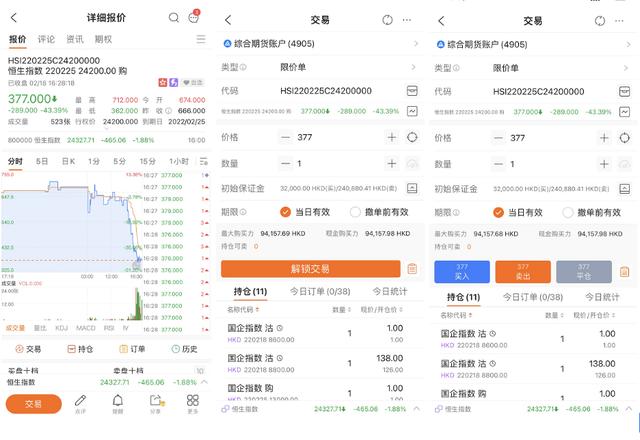
Task: Go back from the 详细报价 quote screen
Action: (x=14, y=18)
